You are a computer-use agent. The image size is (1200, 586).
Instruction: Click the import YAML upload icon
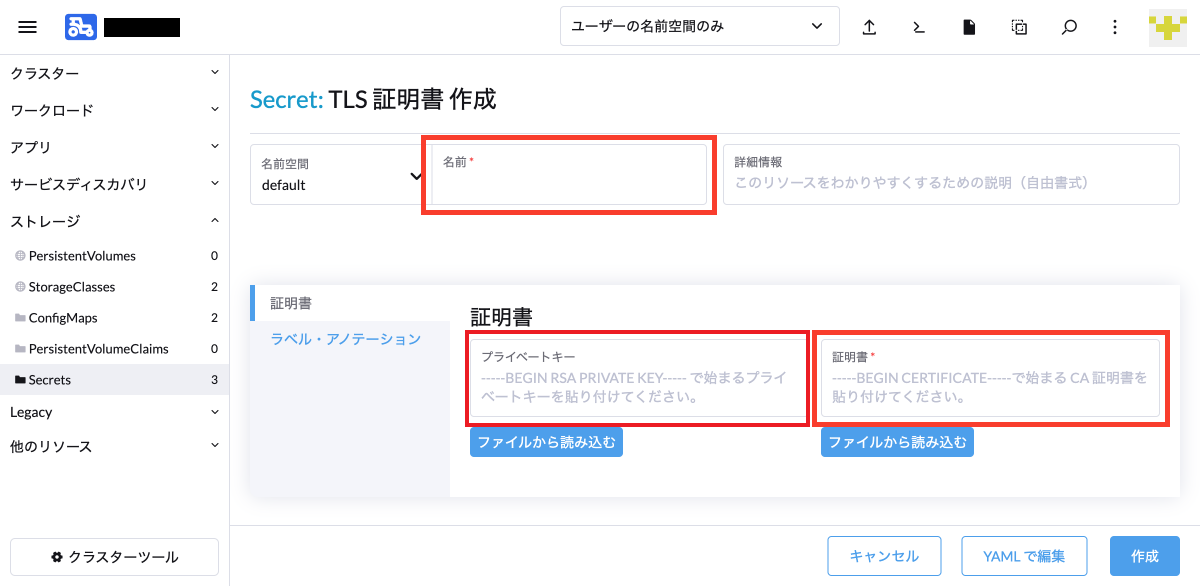(869, 27)
